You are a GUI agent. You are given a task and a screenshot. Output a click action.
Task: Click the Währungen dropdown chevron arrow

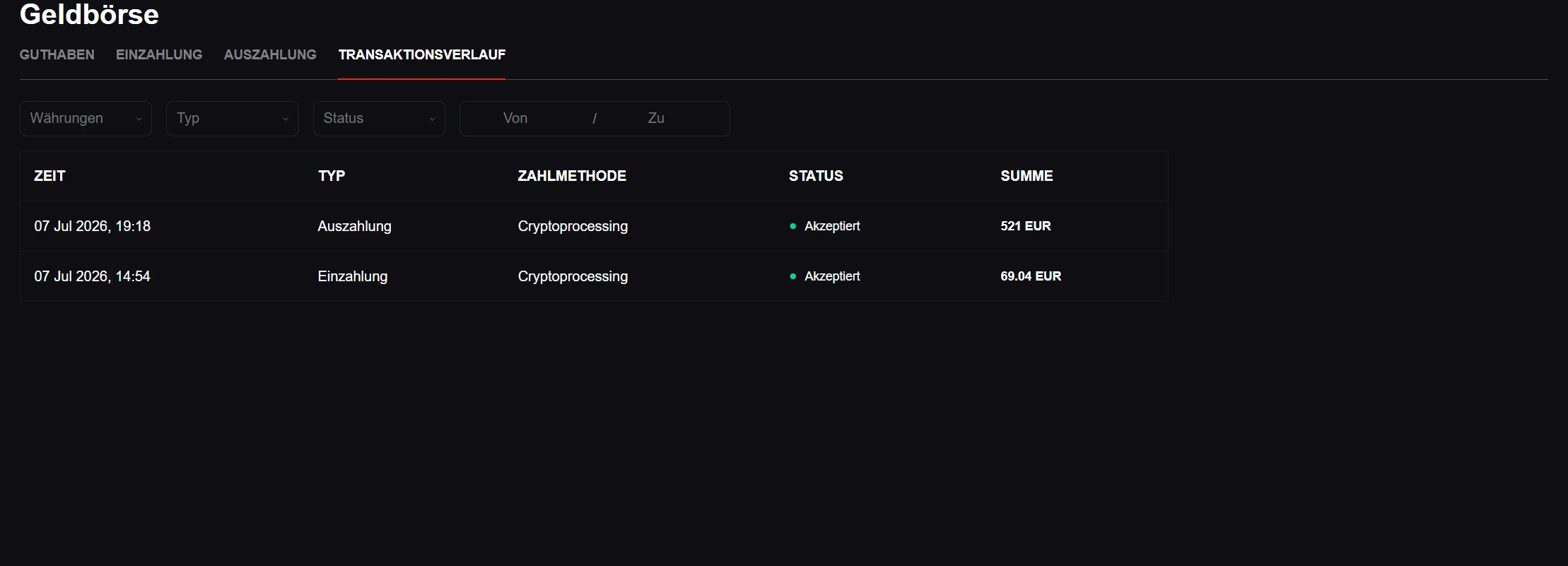pos(139,119)
